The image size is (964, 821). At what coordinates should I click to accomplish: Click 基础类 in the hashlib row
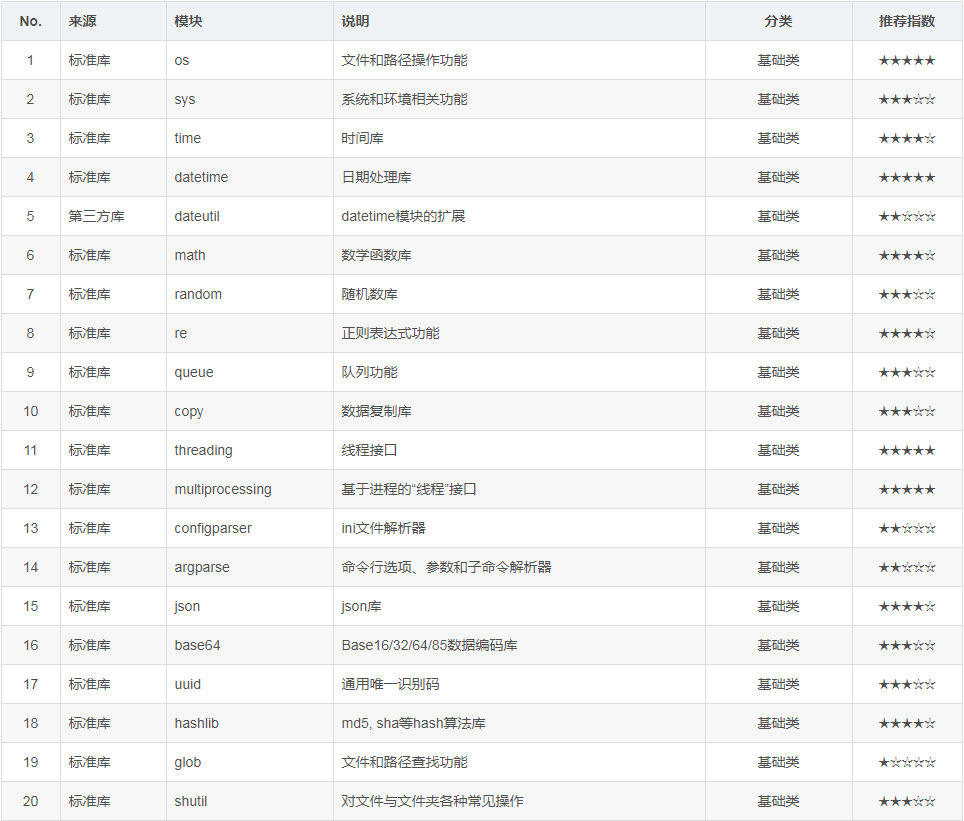coord(778,723)
